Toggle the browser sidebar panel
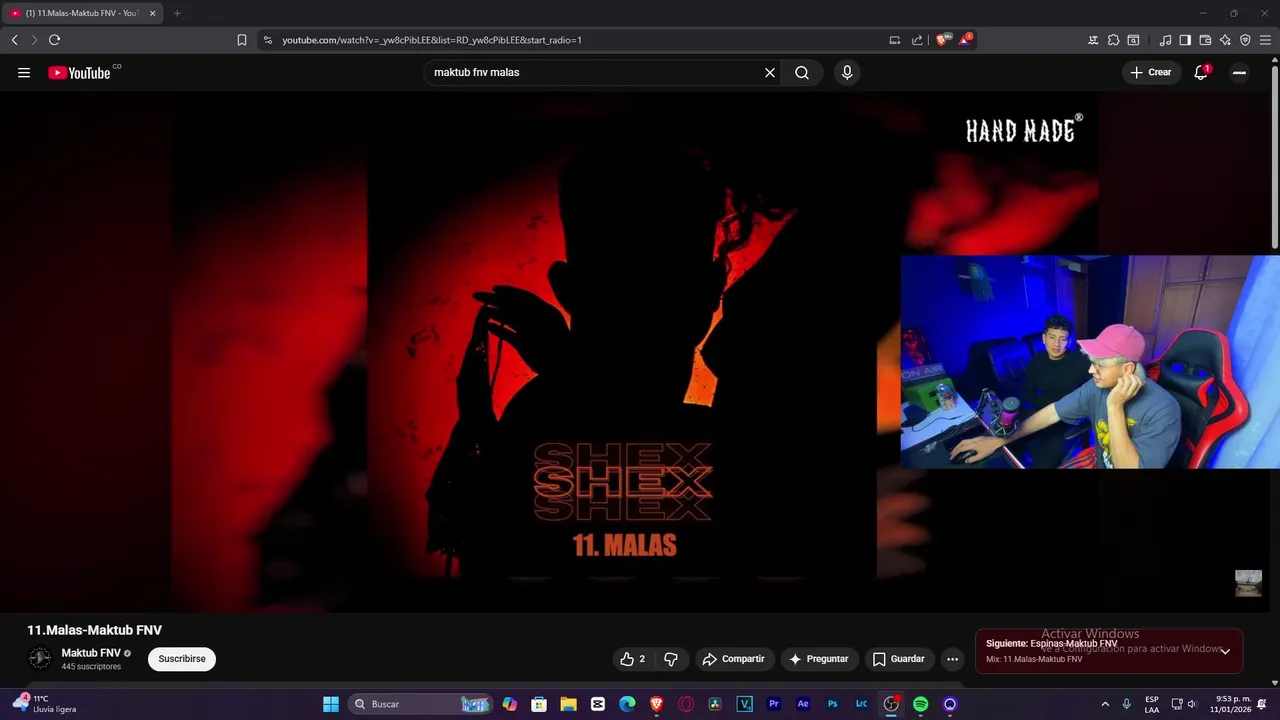This screenshot has height=720, width=1280. tap(1185, 40)
